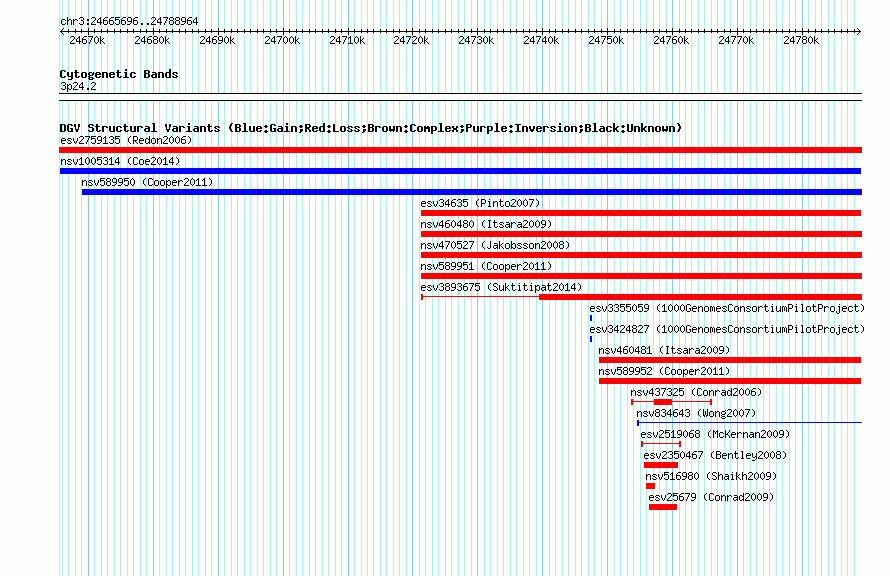Click the thick red esv3893675 segment

[700, 297]
